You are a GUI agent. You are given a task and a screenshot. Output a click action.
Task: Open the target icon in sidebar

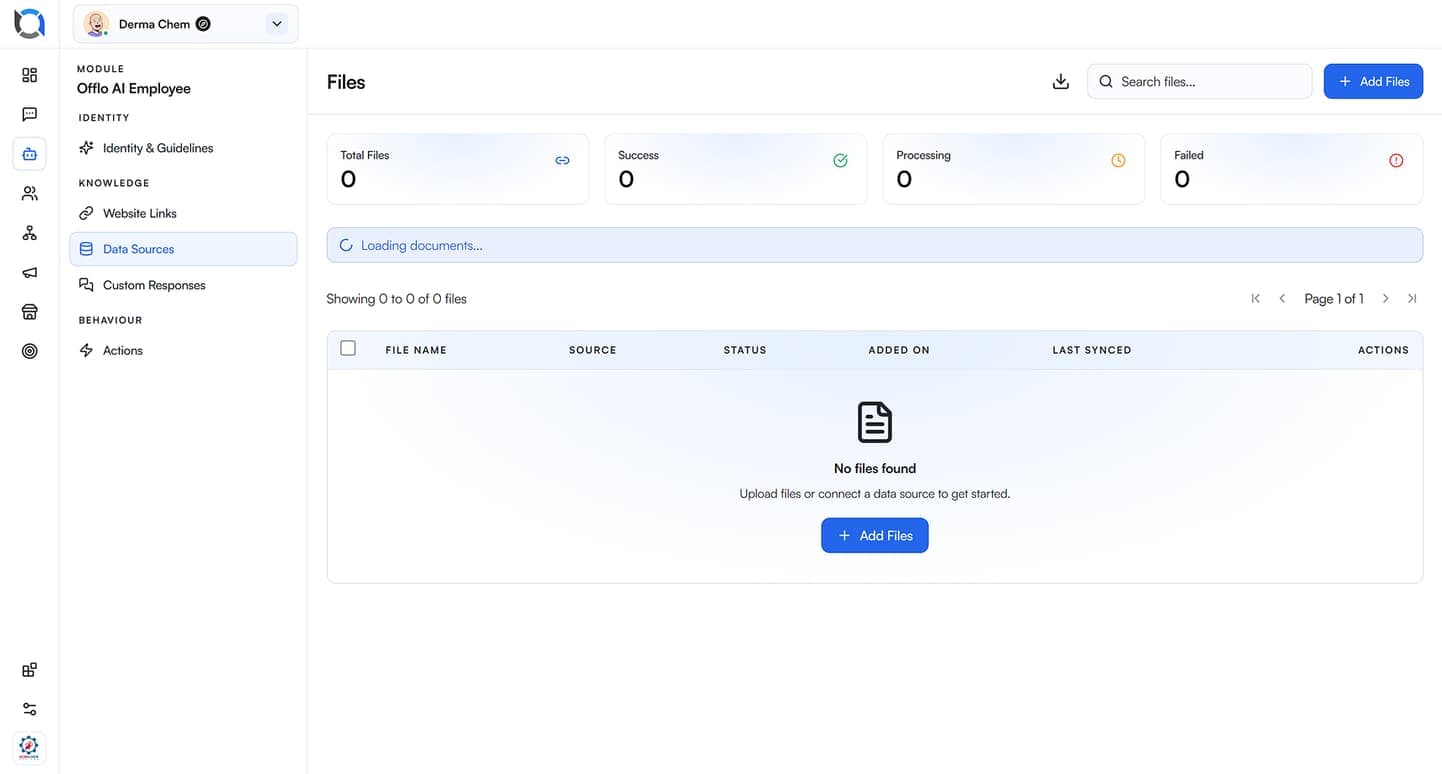(x=30, y=351)
